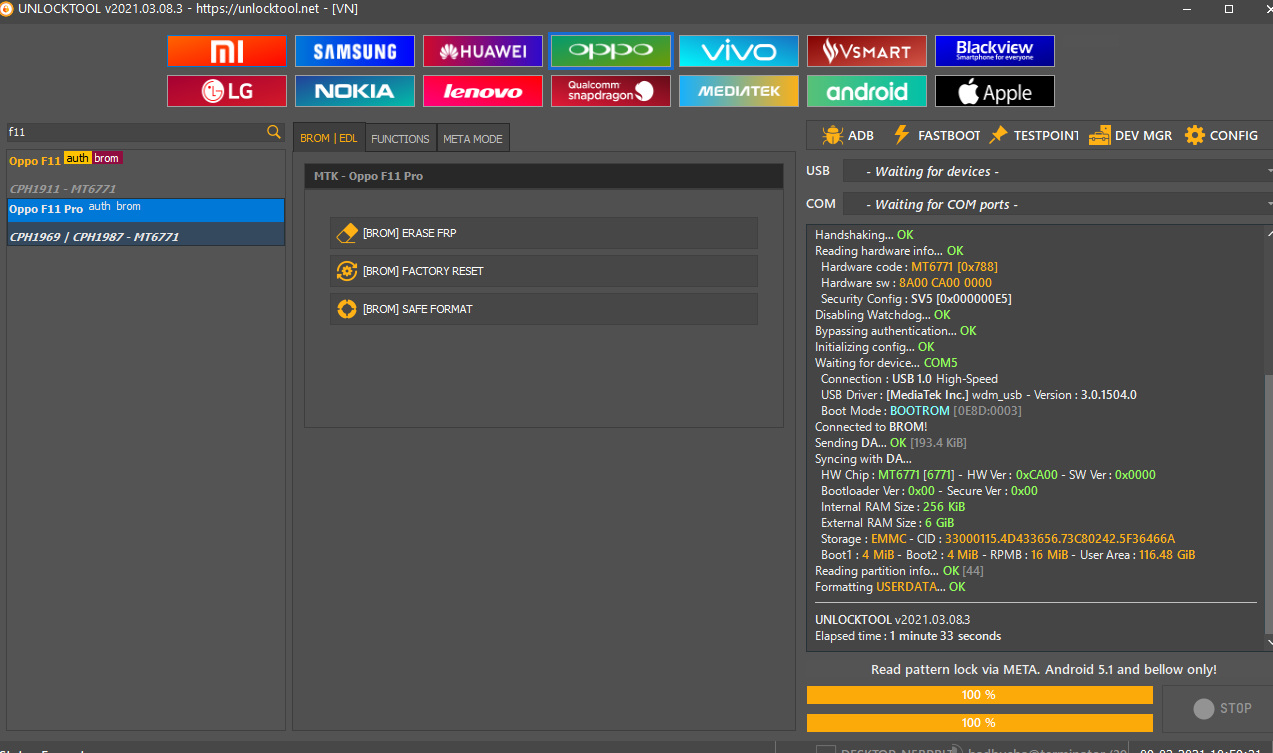The height and width of the screenshot is (753, 1273).
Task: Open the Lenovo brand tile
Action: pyautogui.click(x=483, y=91)
